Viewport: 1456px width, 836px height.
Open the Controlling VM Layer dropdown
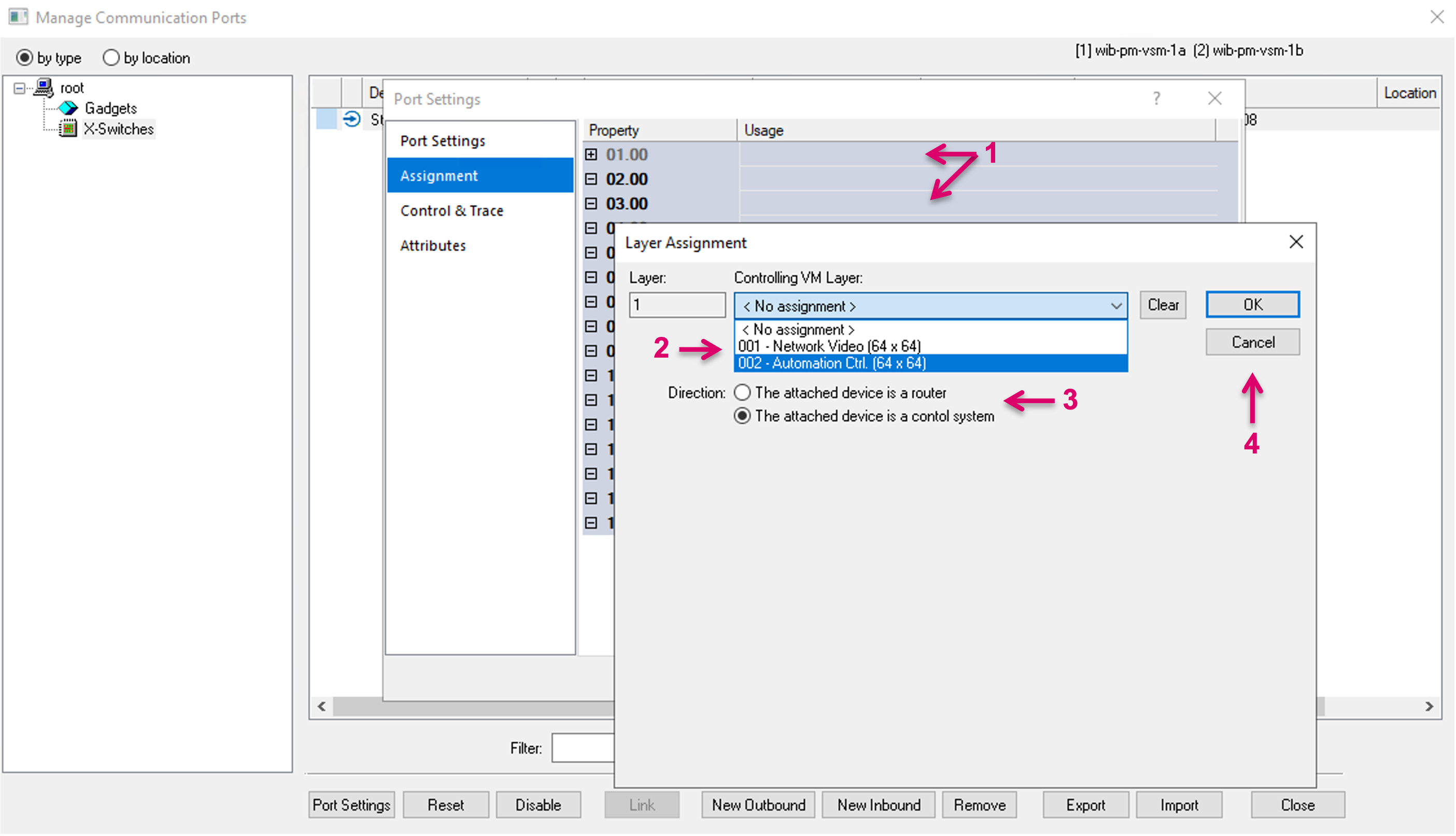(1116, 306)
